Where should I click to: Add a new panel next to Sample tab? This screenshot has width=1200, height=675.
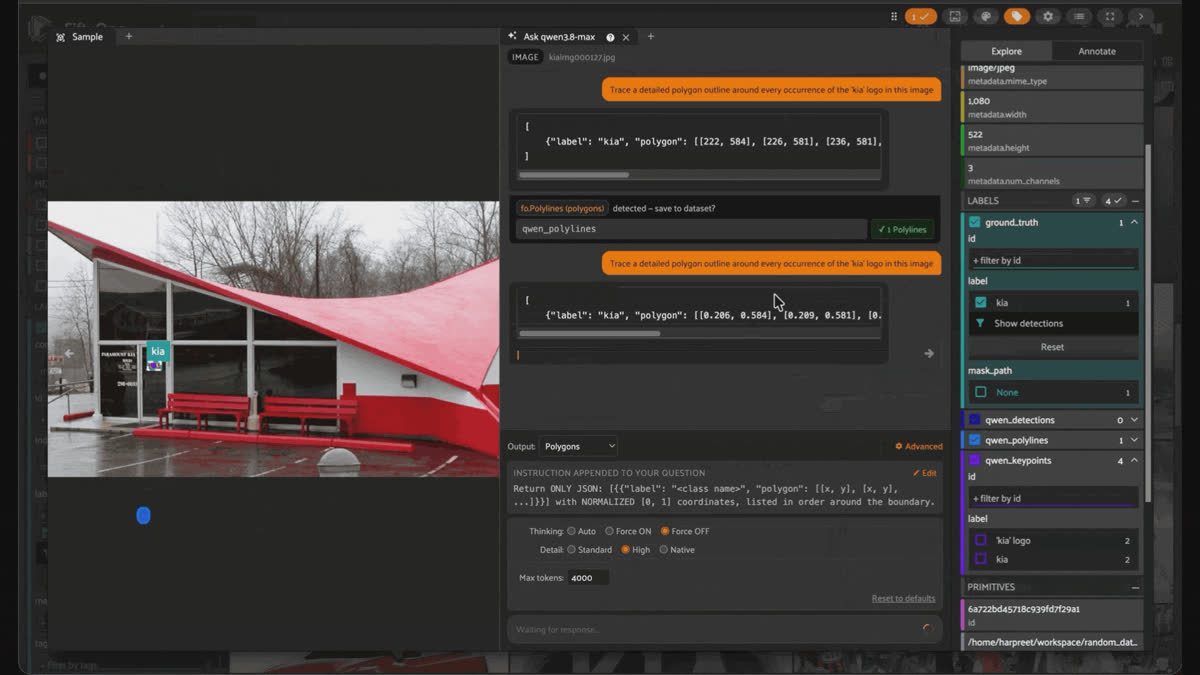pos(128,36)
